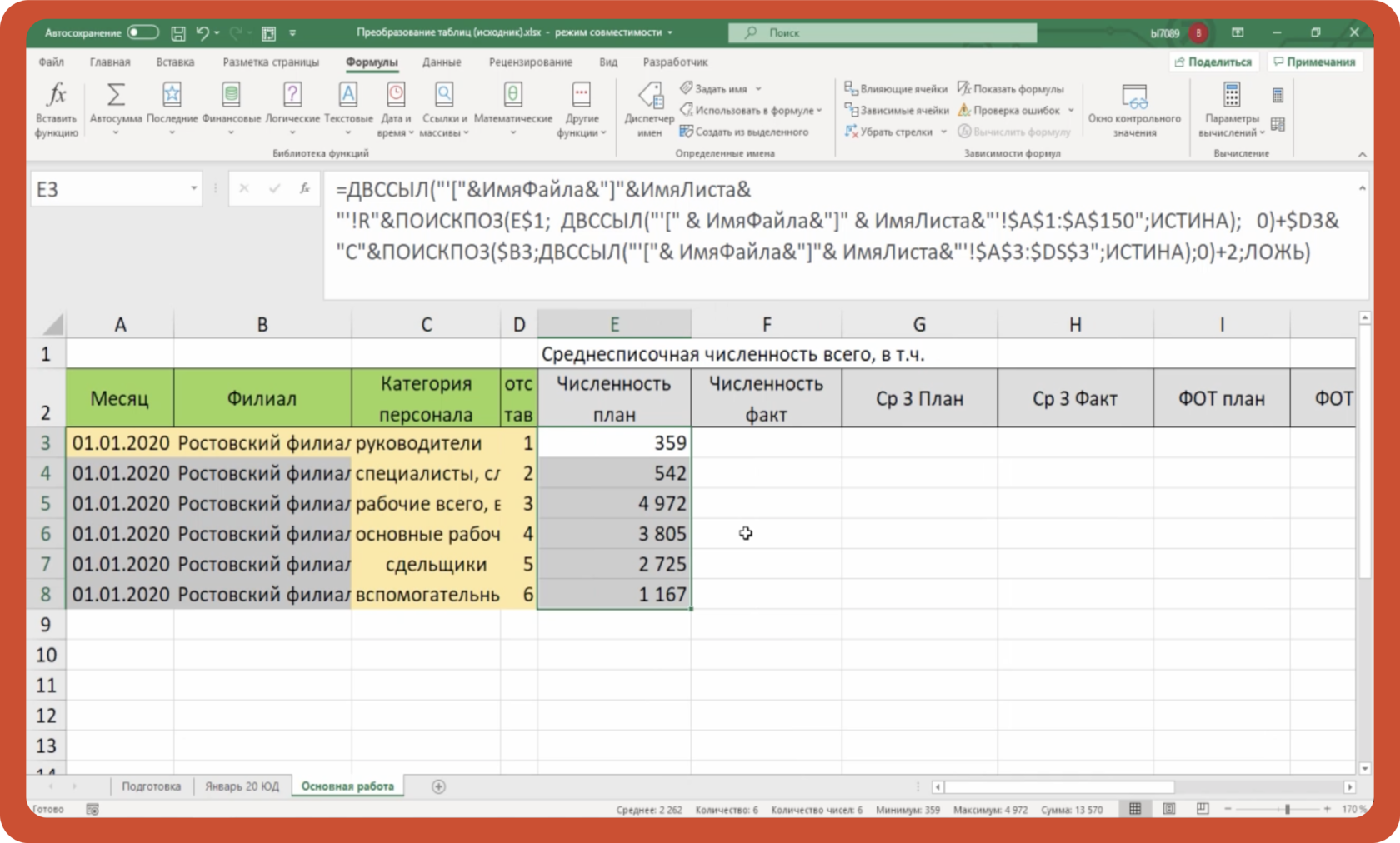
Task: Open Text (Текстовые) functions icon
Action: (x=348, y=95)
